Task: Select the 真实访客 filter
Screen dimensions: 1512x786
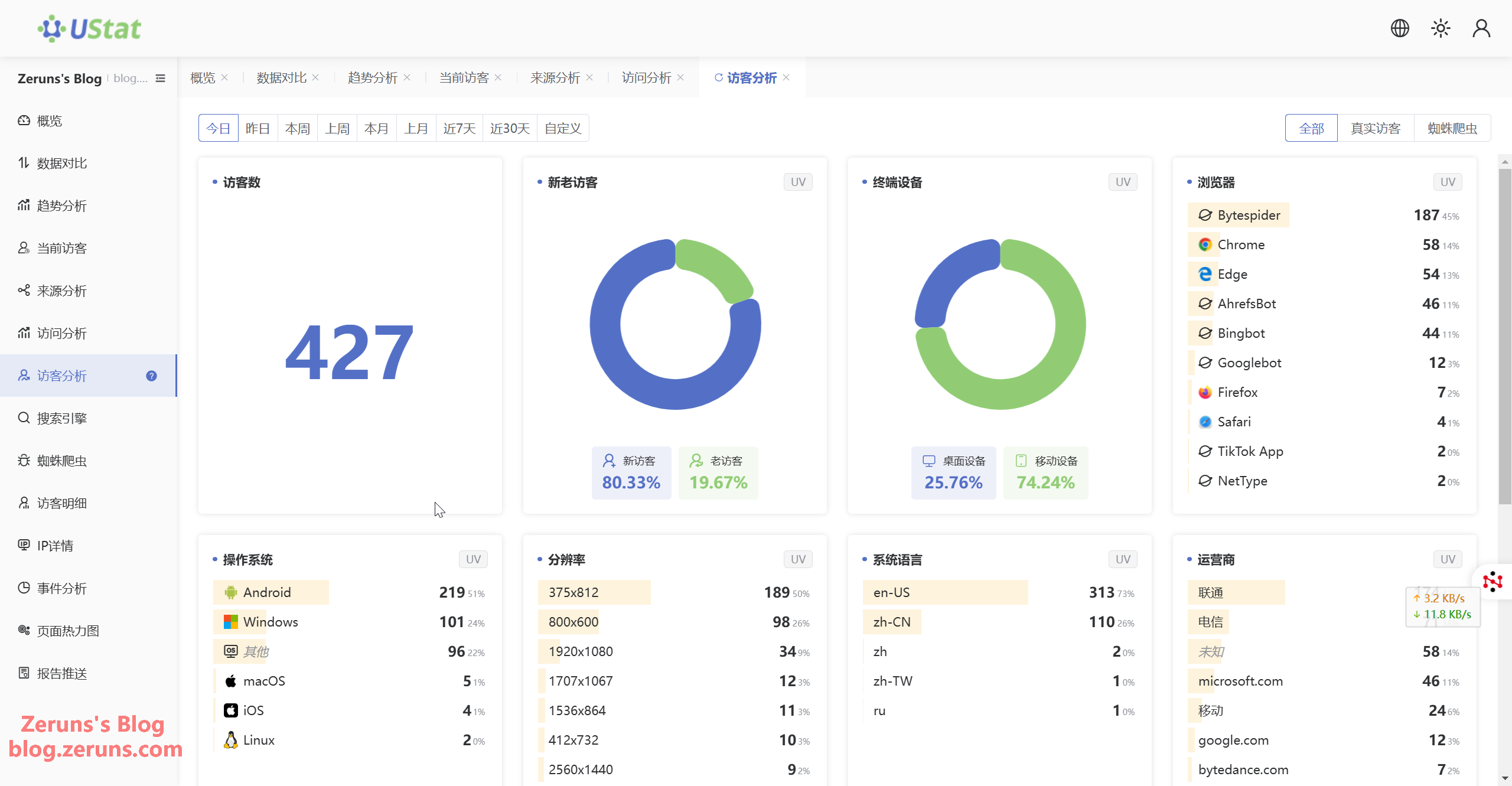Action: pyautogui.click(x=1376, y=128)
